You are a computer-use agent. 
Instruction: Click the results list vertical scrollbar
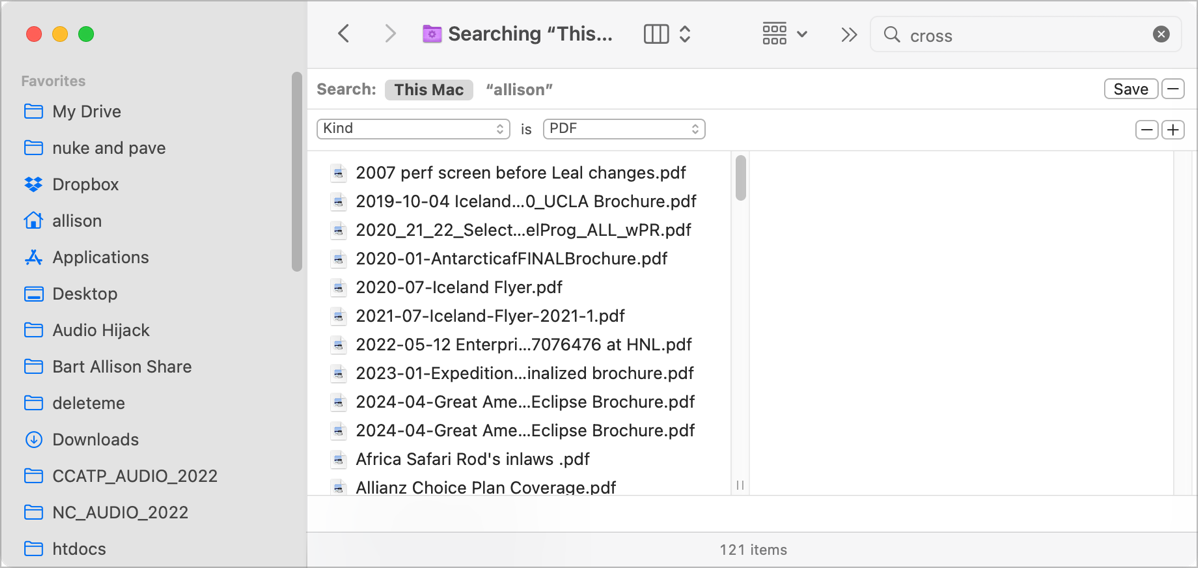(741, 178)
